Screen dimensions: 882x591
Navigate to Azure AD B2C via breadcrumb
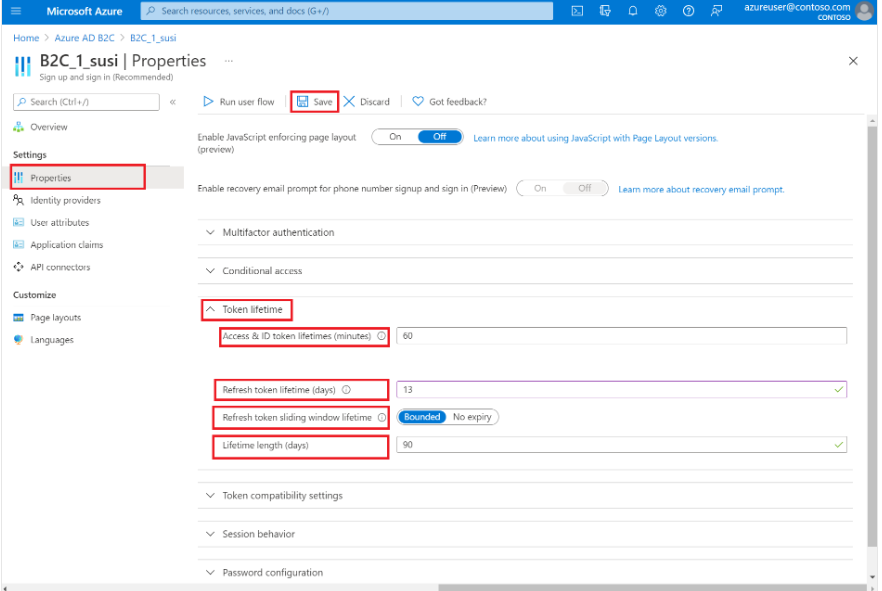(x=83, y=38)
